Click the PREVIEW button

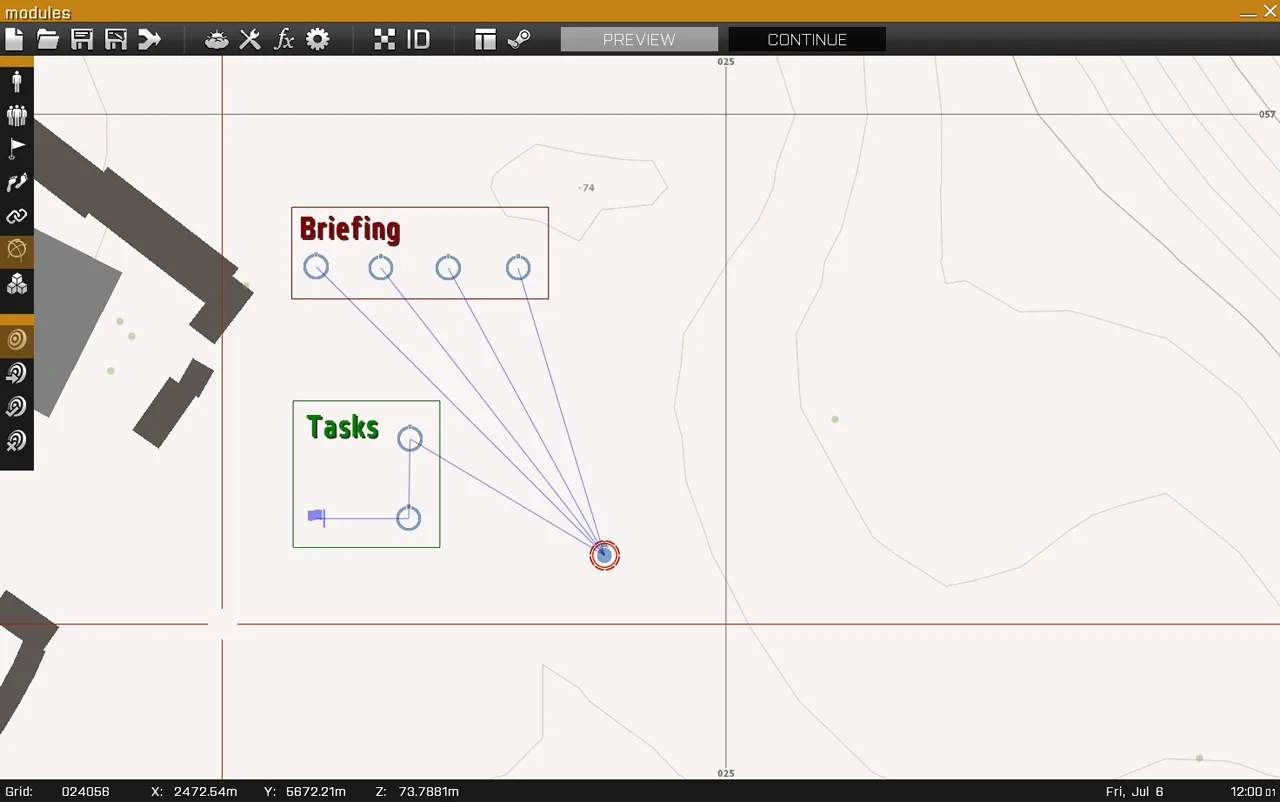tap(639, 39)
